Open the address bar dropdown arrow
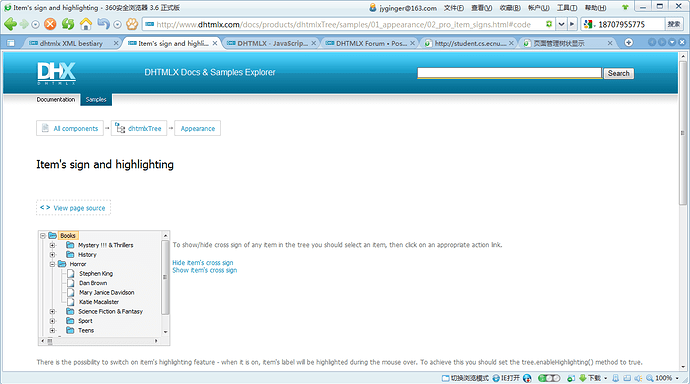690x384 pixels. 561,24
